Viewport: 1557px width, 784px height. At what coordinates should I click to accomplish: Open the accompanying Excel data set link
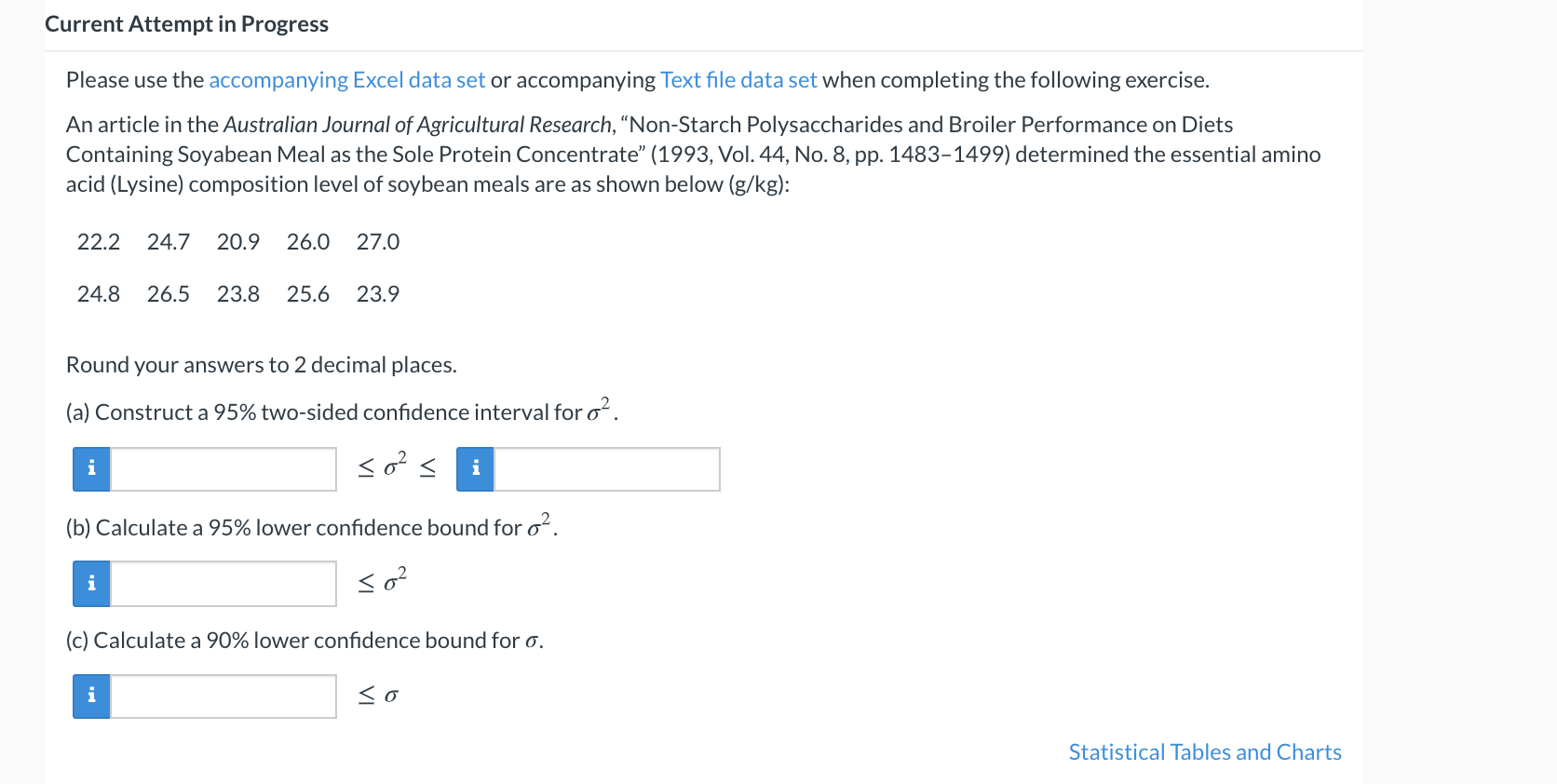point(346,80)
